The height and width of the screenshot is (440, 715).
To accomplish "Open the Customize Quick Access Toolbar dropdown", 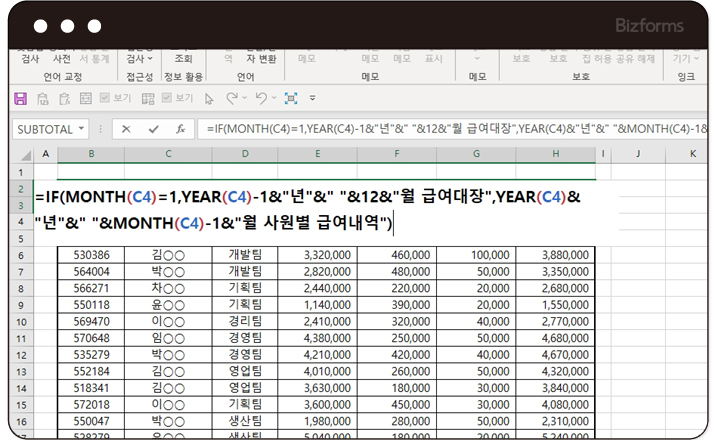I will [x=313, y=98].
